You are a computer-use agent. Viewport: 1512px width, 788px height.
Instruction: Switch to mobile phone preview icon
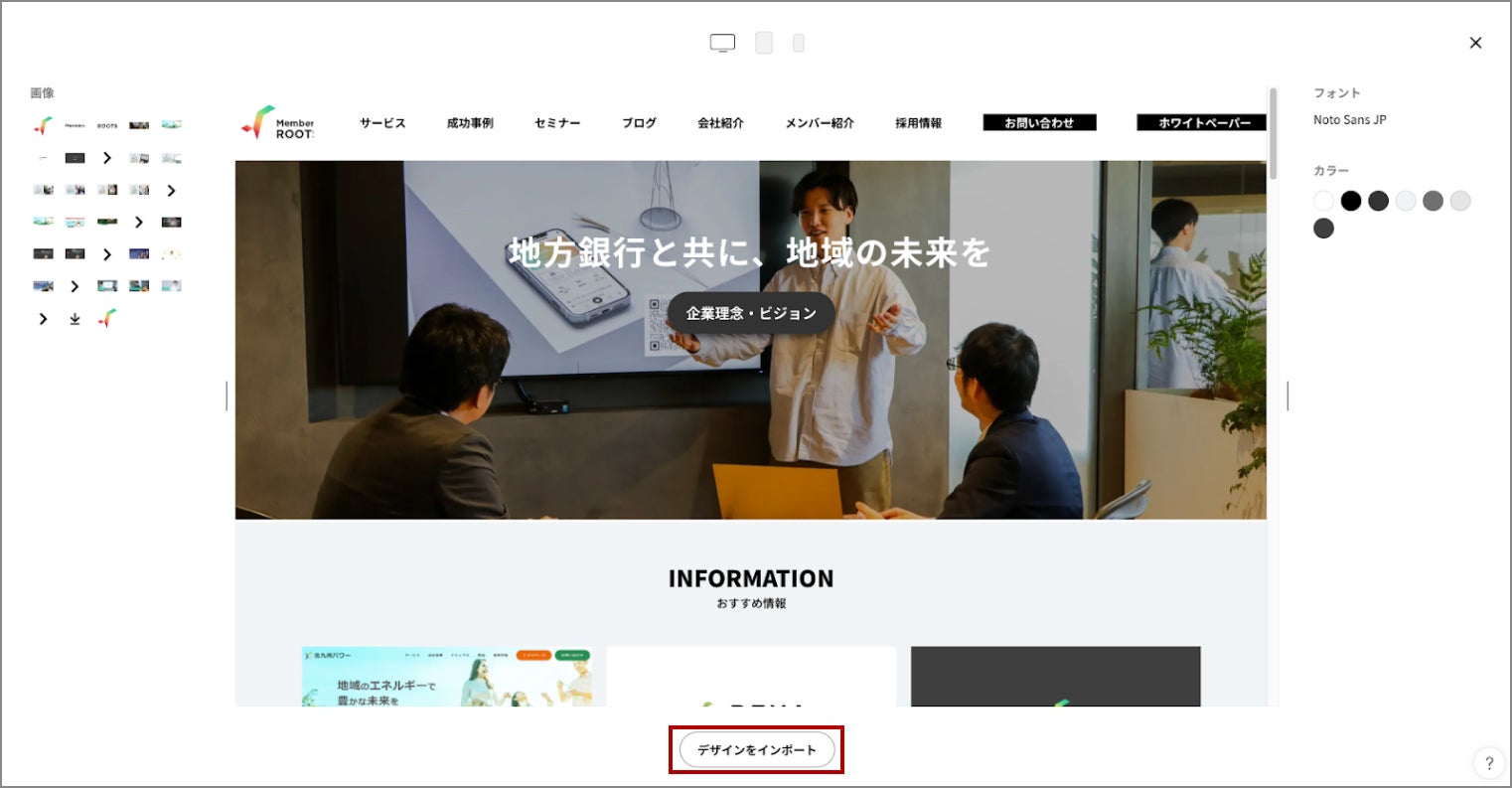[x=798, y=43]
